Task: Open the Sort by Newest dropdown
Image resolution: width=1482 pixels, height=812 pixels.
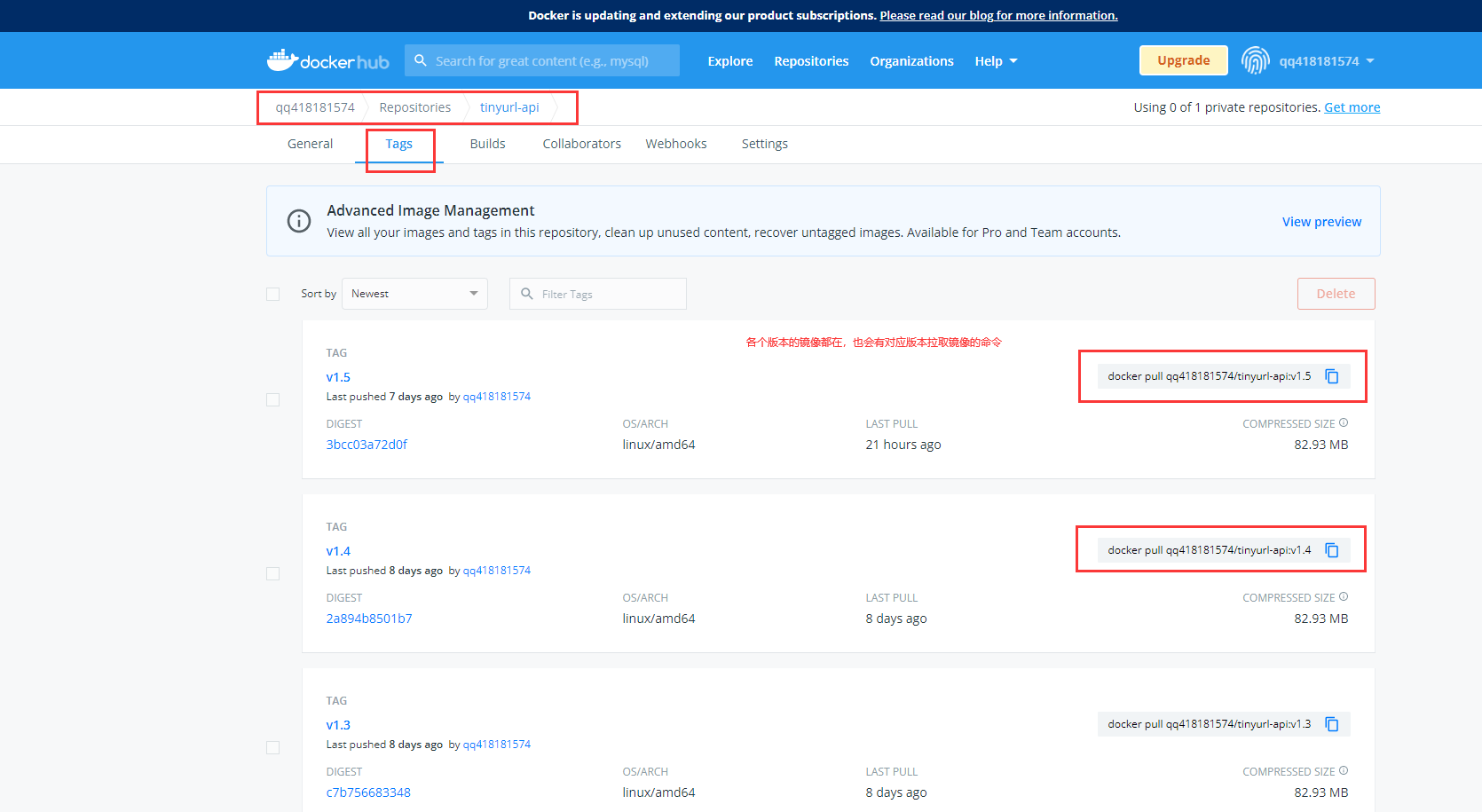Action: [414, 294]
